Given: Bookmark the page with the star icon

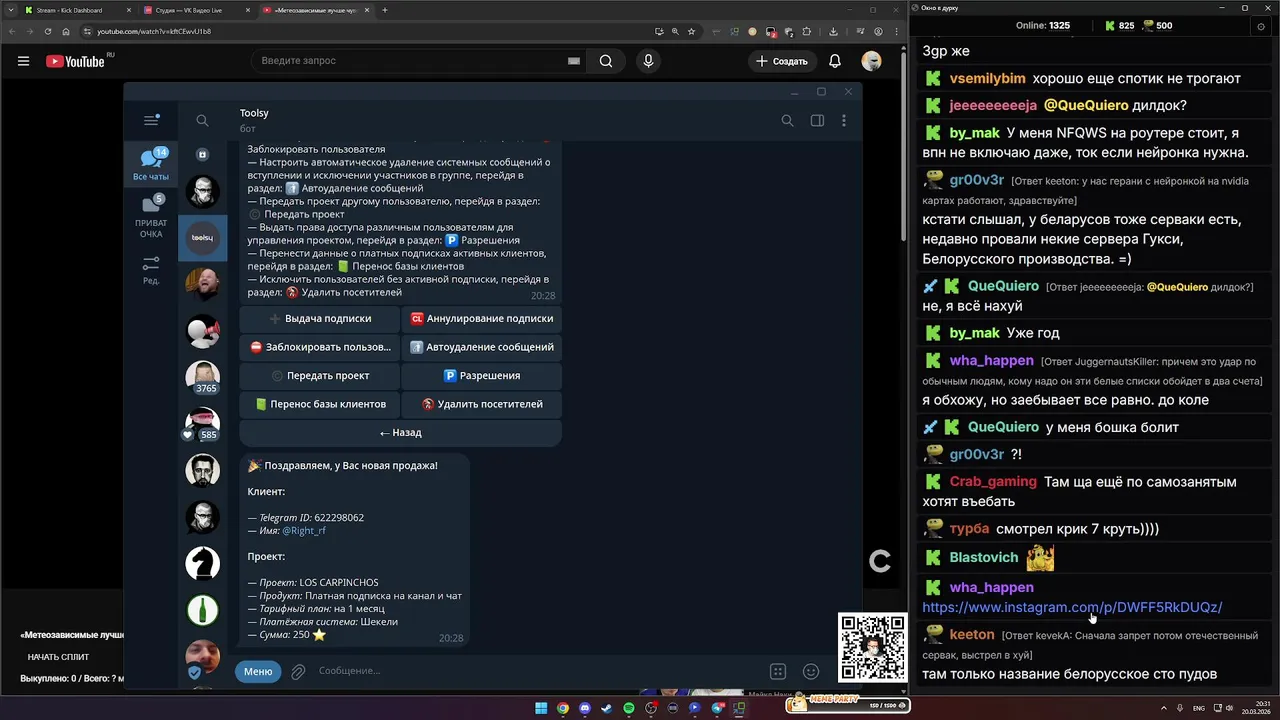Looking at the screenshot, I should (x=691, y=31).
